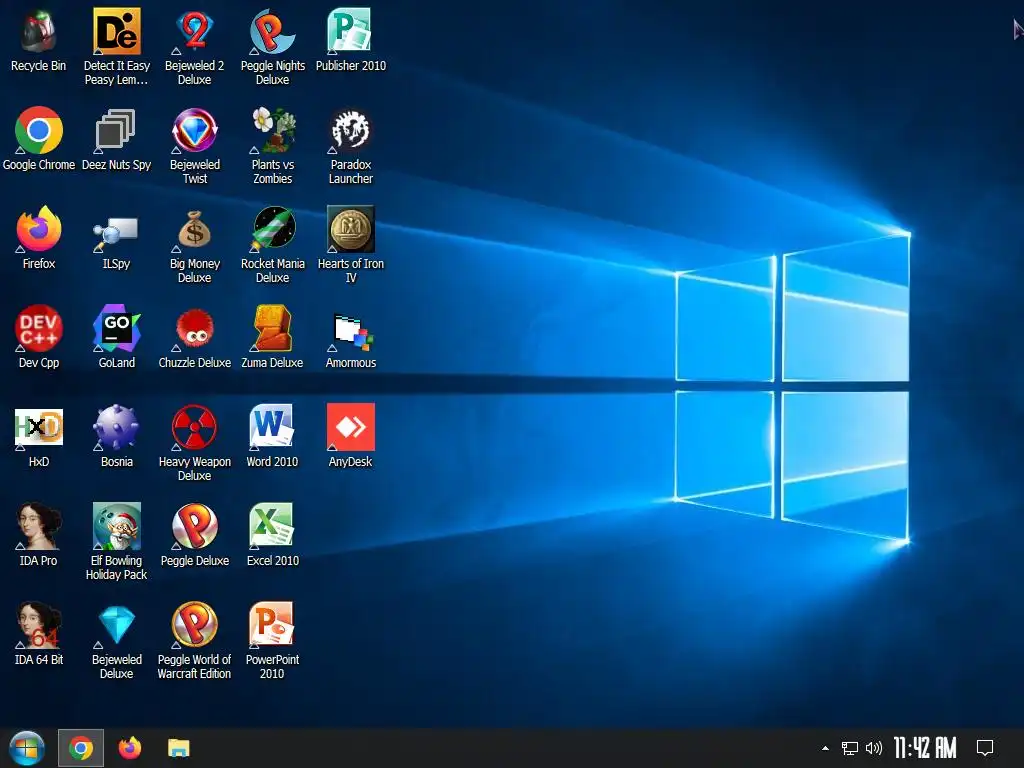The height and width of the screenshot is (768, 1024).
Task: Open the Peggle Deluxe shortcut
Action: 195,535
